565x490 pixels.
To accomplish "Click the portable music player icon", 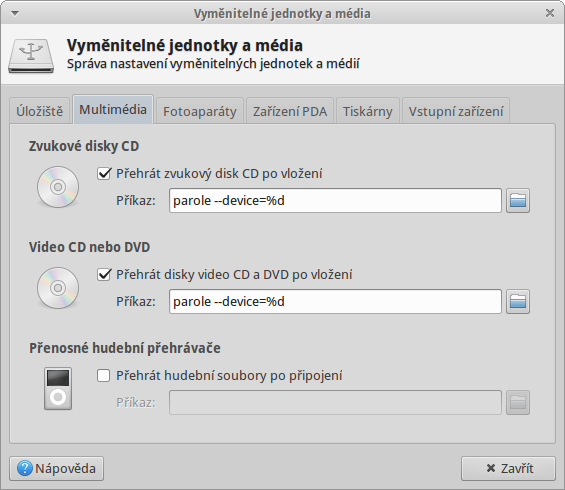I will coord(58,389).
